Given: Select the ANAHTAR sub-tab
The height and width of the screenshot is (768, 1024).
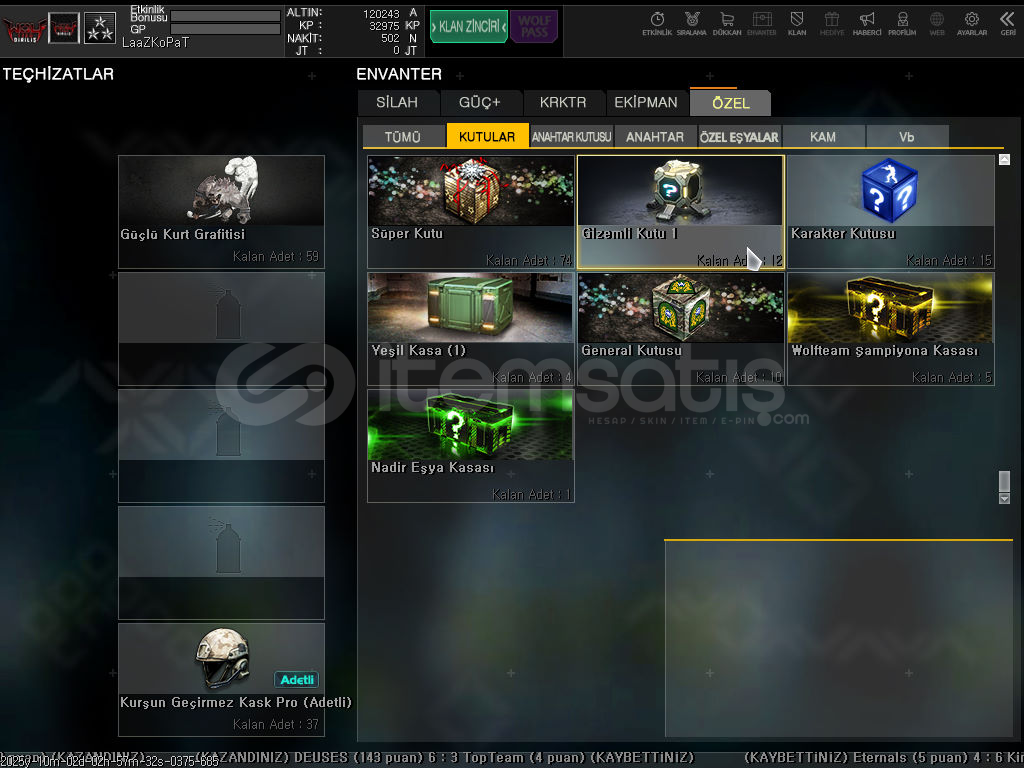Looking at the screenshot, I should click(655, 136).
